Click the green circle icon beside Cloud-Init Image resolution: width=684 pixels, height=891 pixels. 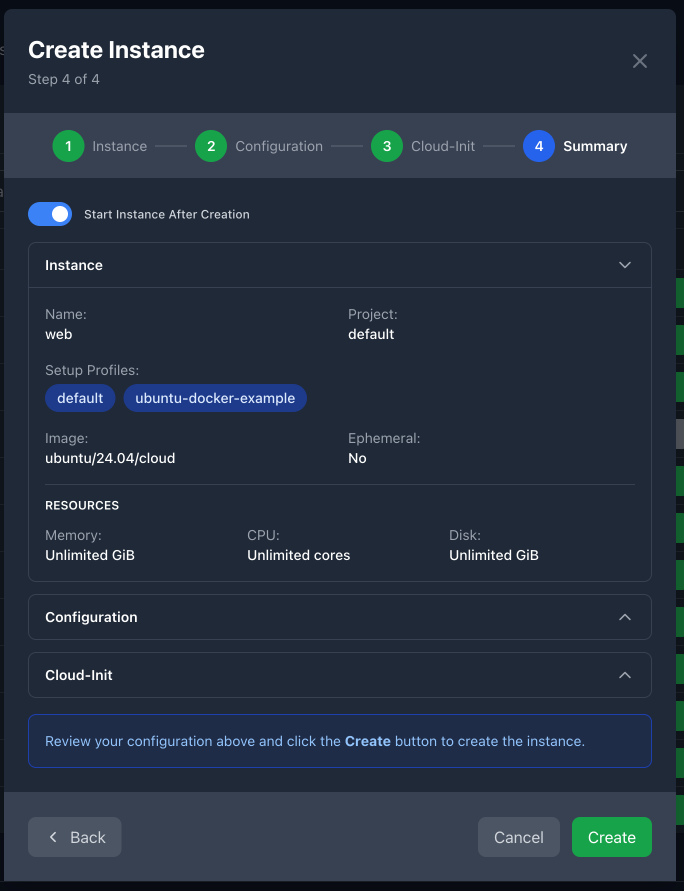(386, 146)
